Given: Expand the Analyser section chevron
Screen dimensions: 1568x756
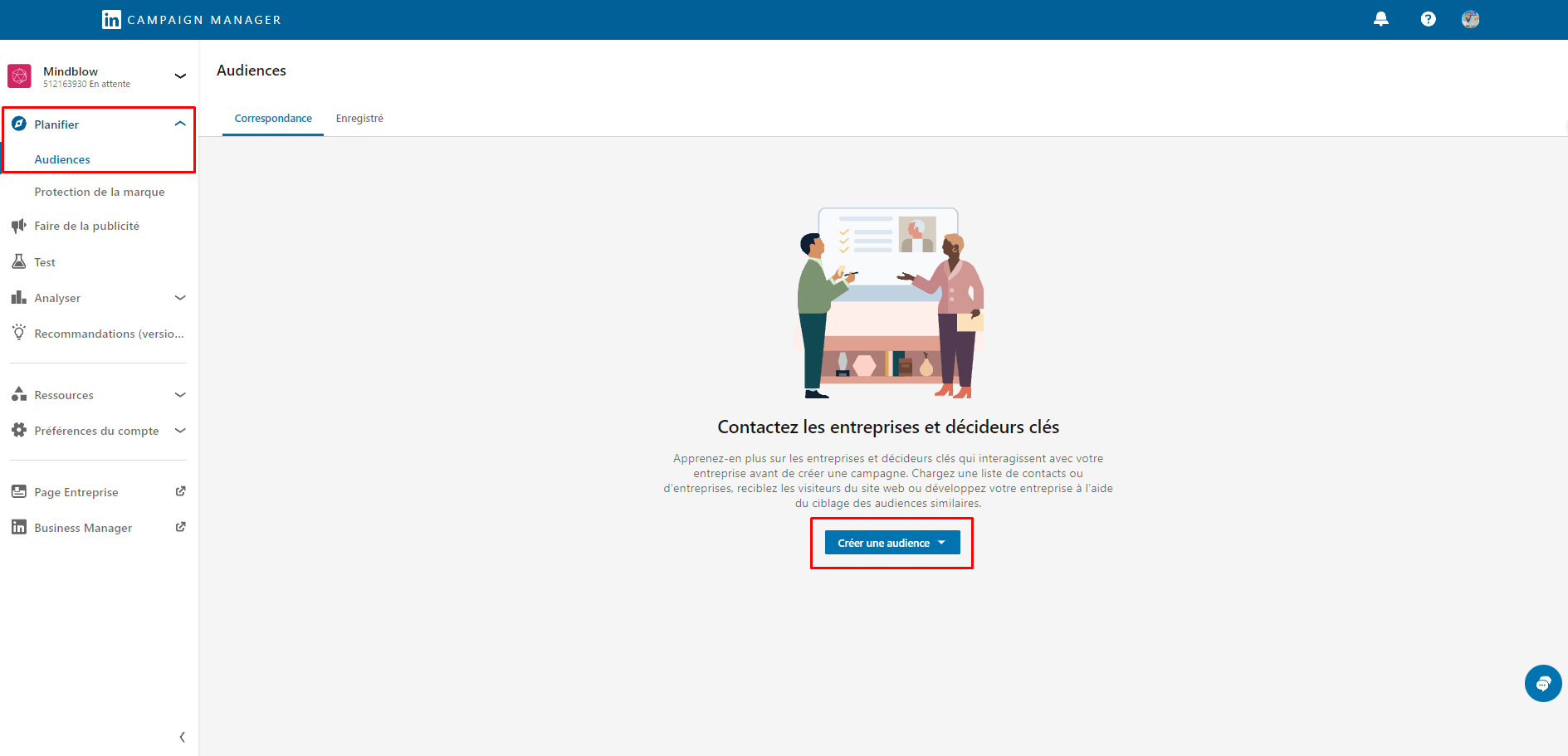Looking at the screenshot, I should click(x=180, y=297).
